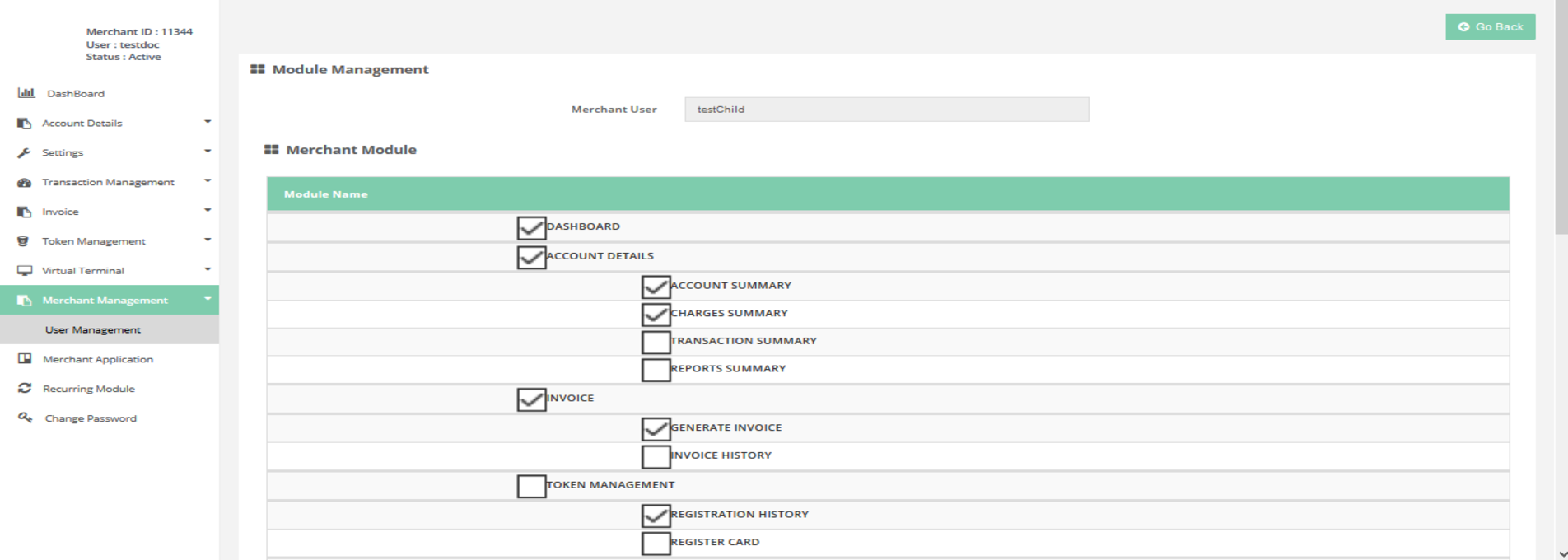1568x560 pixels.
Task: Check the TOKEN MANAGEMENT module checkbox
Action: click(531, 486)
